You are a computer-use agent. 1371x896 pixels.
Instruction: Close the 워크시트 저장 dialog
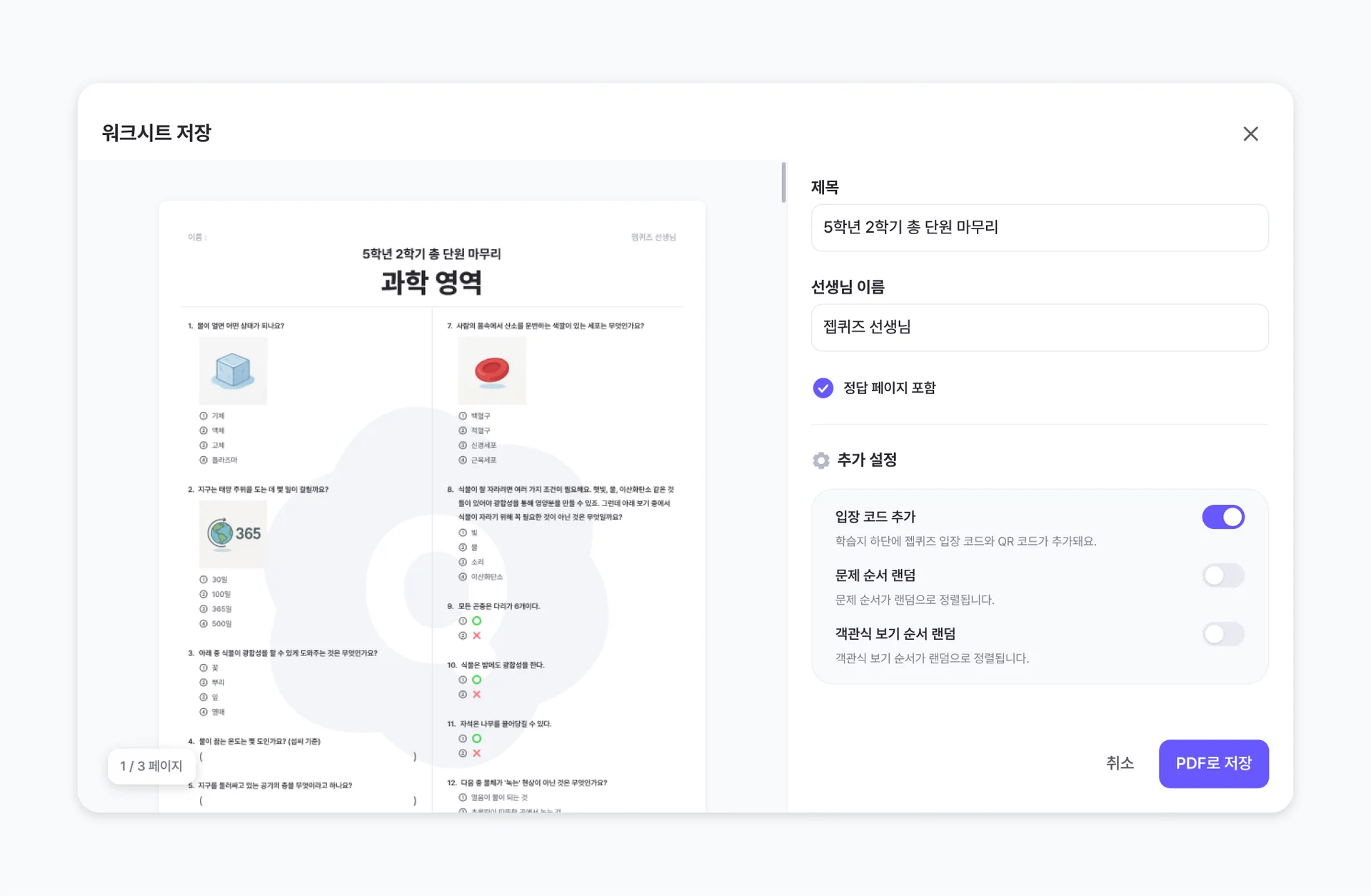click(1250, 134)
